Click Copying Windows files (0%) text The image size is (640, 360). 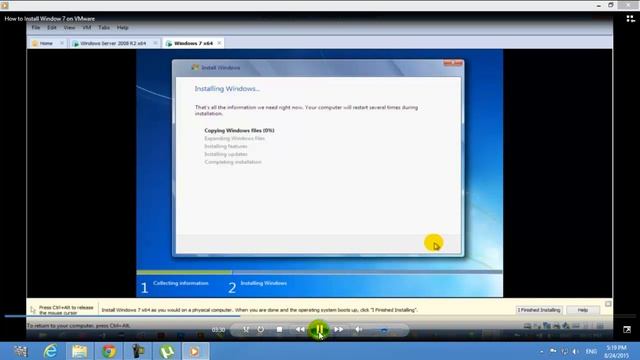click(x=239, y=131)
